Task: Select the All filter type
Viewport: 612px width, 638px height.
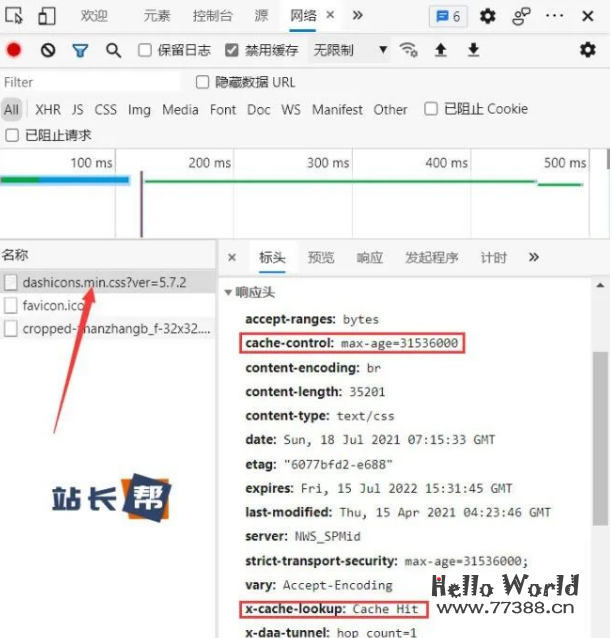Action: (11, 109)
